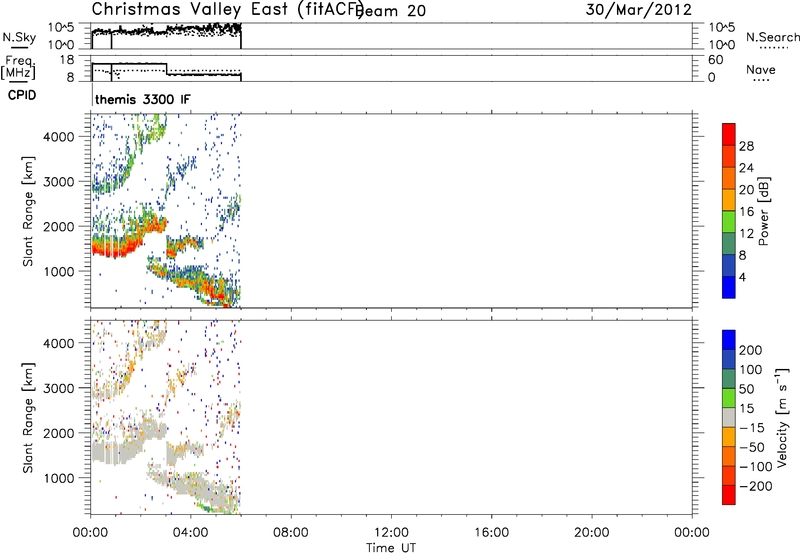The height and width of the screenshot is (554, 800).
Task: Click the "16:00" time axis label
Action: (491, 533)
